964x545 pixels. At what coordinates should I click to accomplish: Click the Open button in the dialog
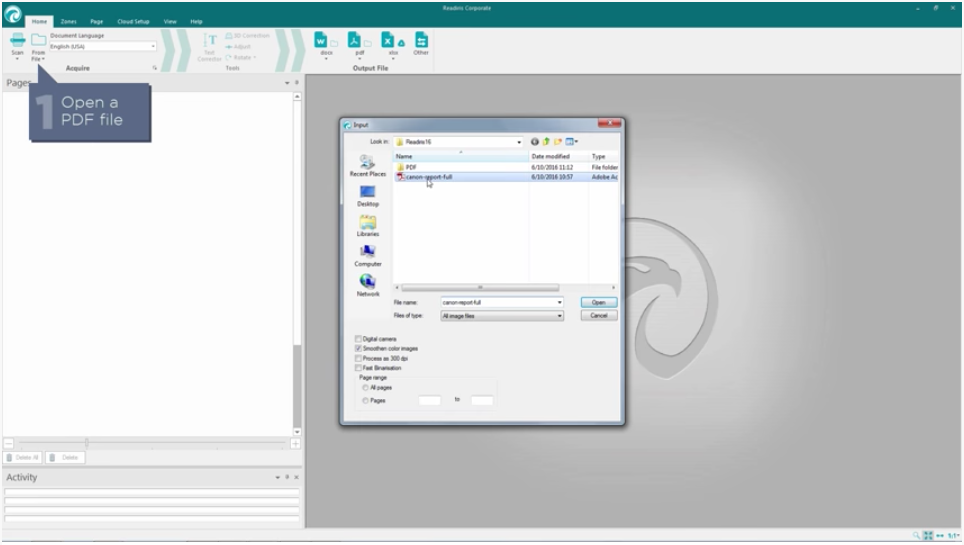click(598, 302)
